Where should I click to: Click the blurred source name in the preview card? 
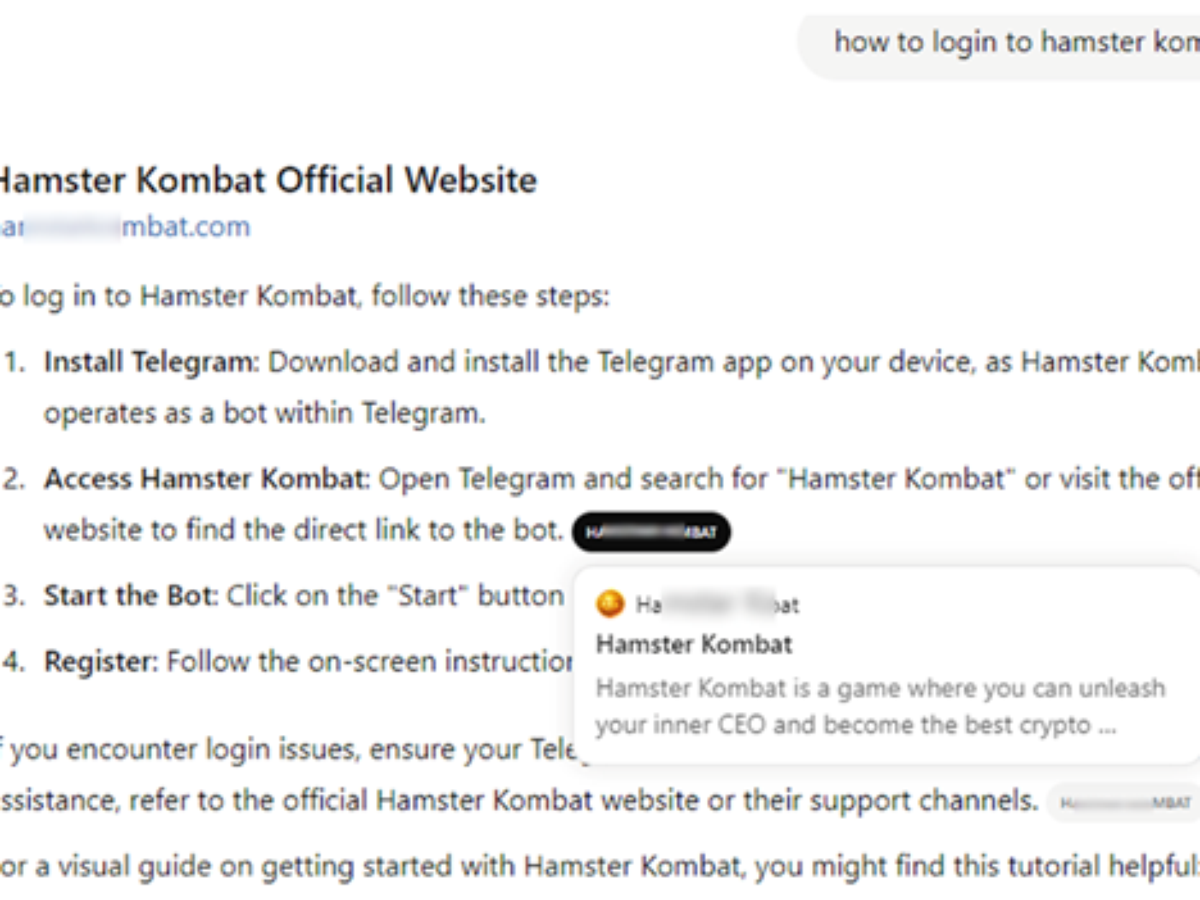tap(717, 605)
